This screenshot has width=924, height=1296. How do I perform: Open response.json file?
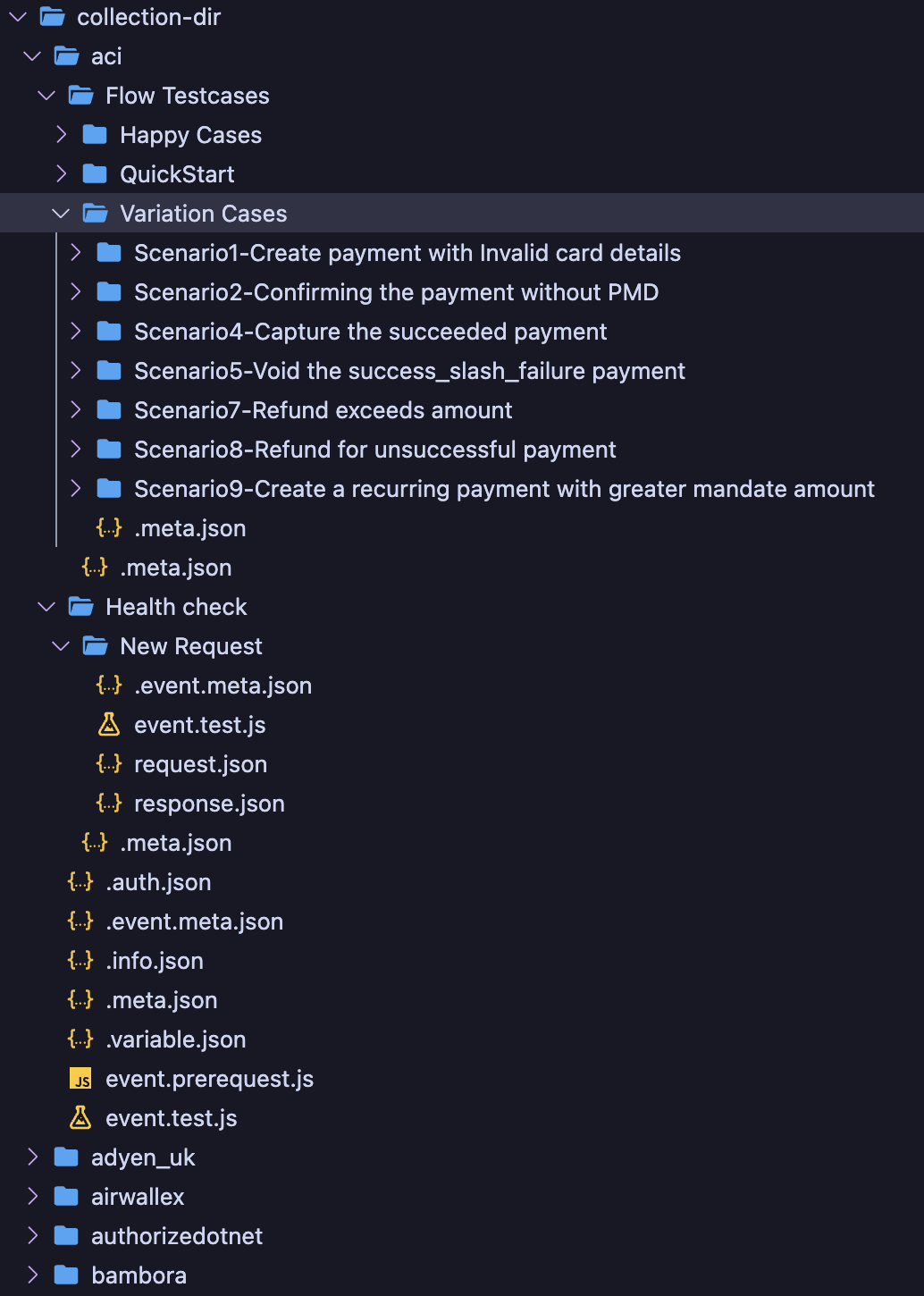click(209, 804)
